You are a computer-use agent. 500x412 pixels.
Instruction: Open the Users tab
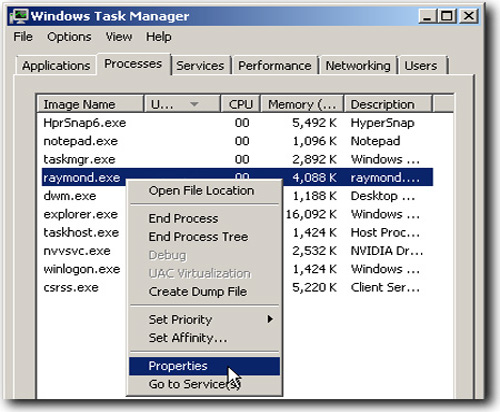(x=421, y=65)
